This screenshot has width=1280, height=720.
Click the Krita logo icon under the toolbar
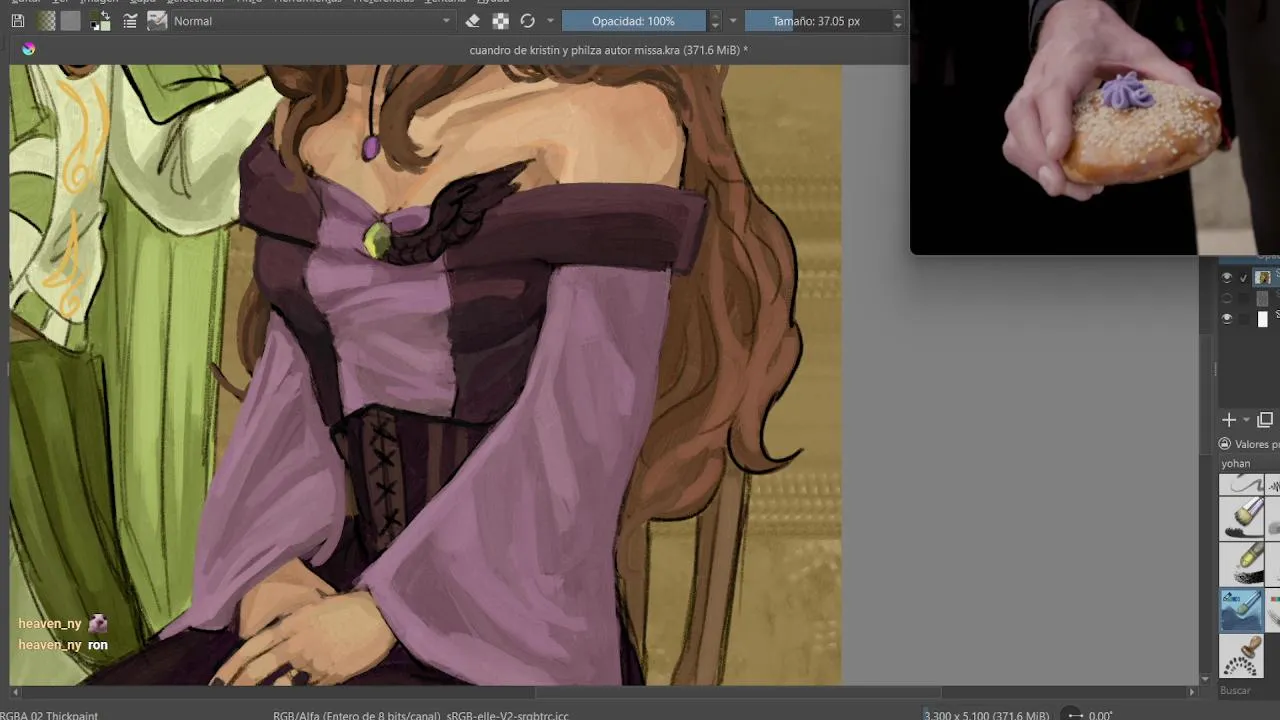coord(28,49)
